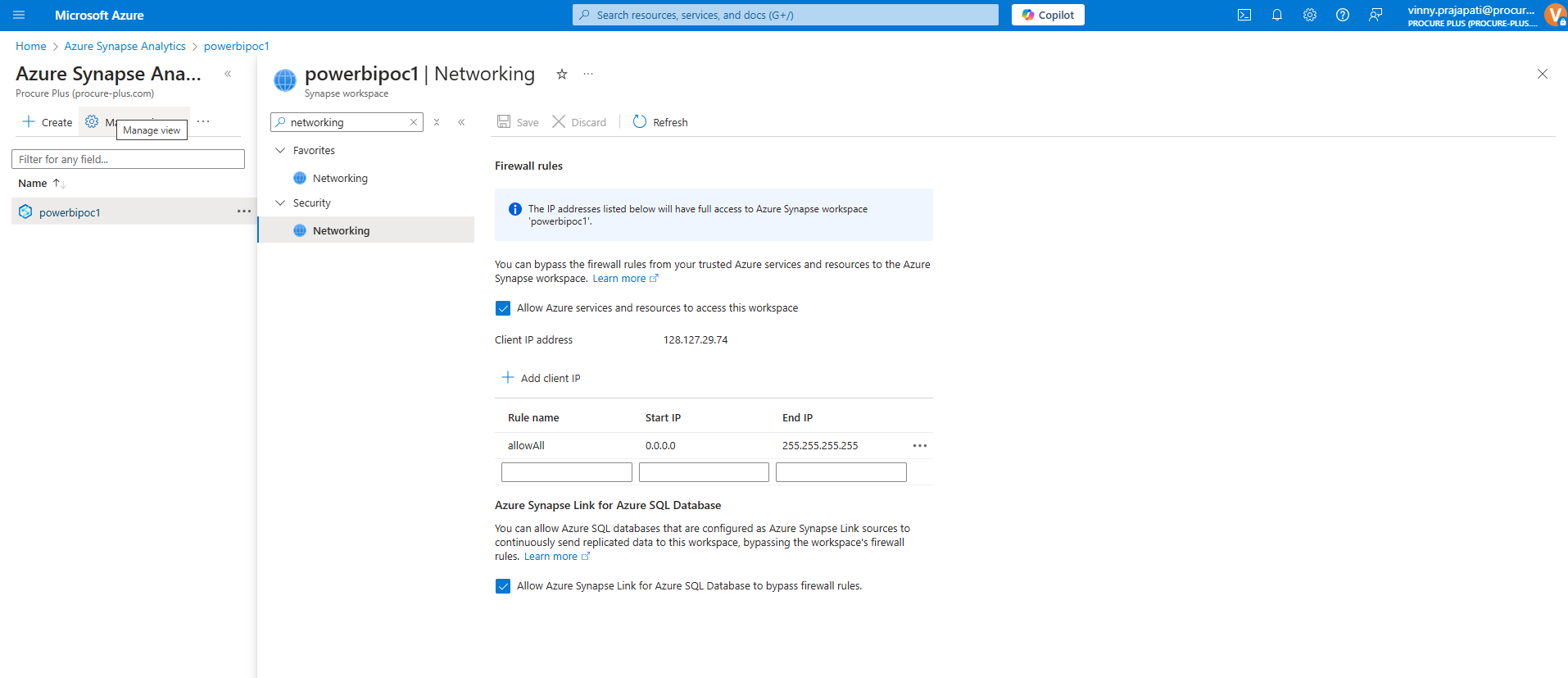Collapse the Favorites group
The width and height of the screenshot is (1568, 678).
(280, 150)
